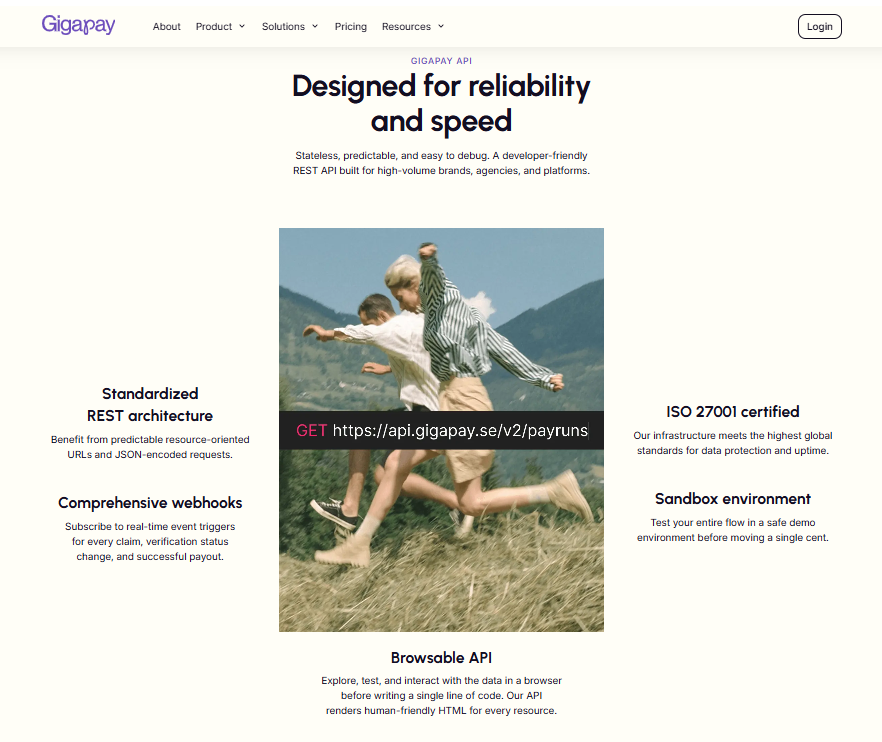The height and width of the screenshot is (742, 882).
Task: Expand the Product dropdown chevron
Action: [x=242, y=26]
